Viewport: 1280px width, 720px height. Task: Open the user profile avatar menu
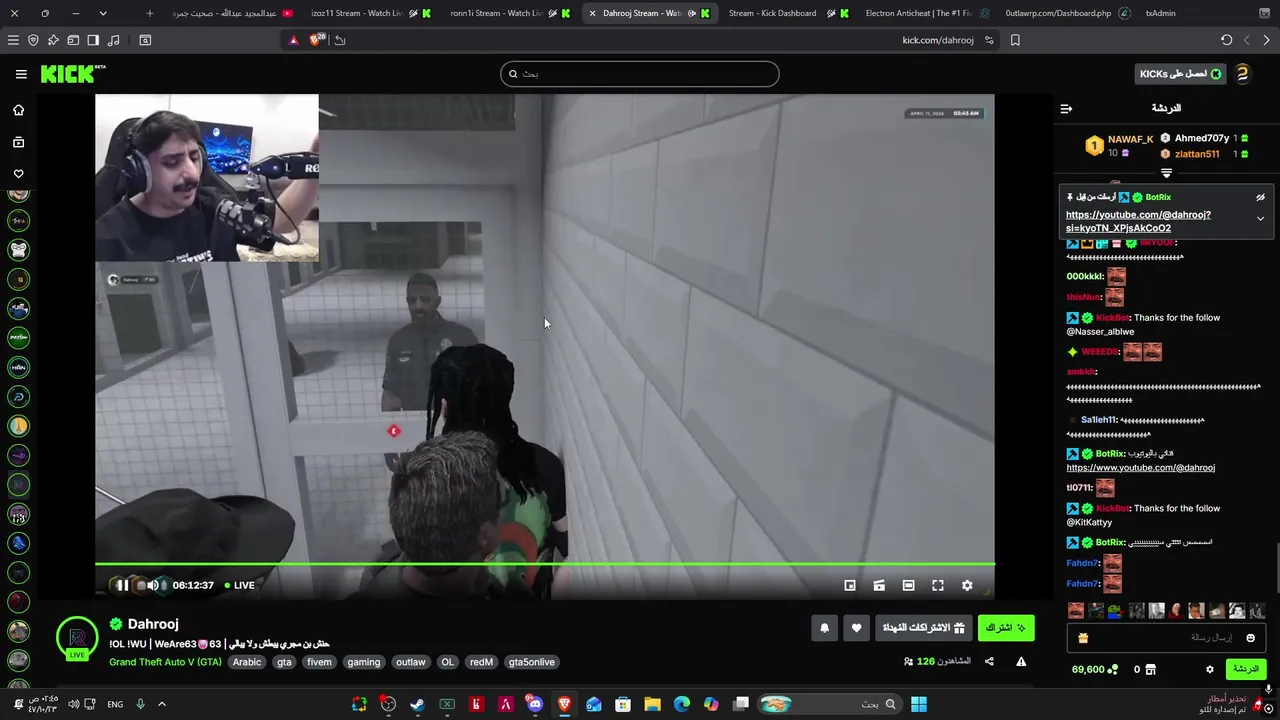pos(1242,74)
